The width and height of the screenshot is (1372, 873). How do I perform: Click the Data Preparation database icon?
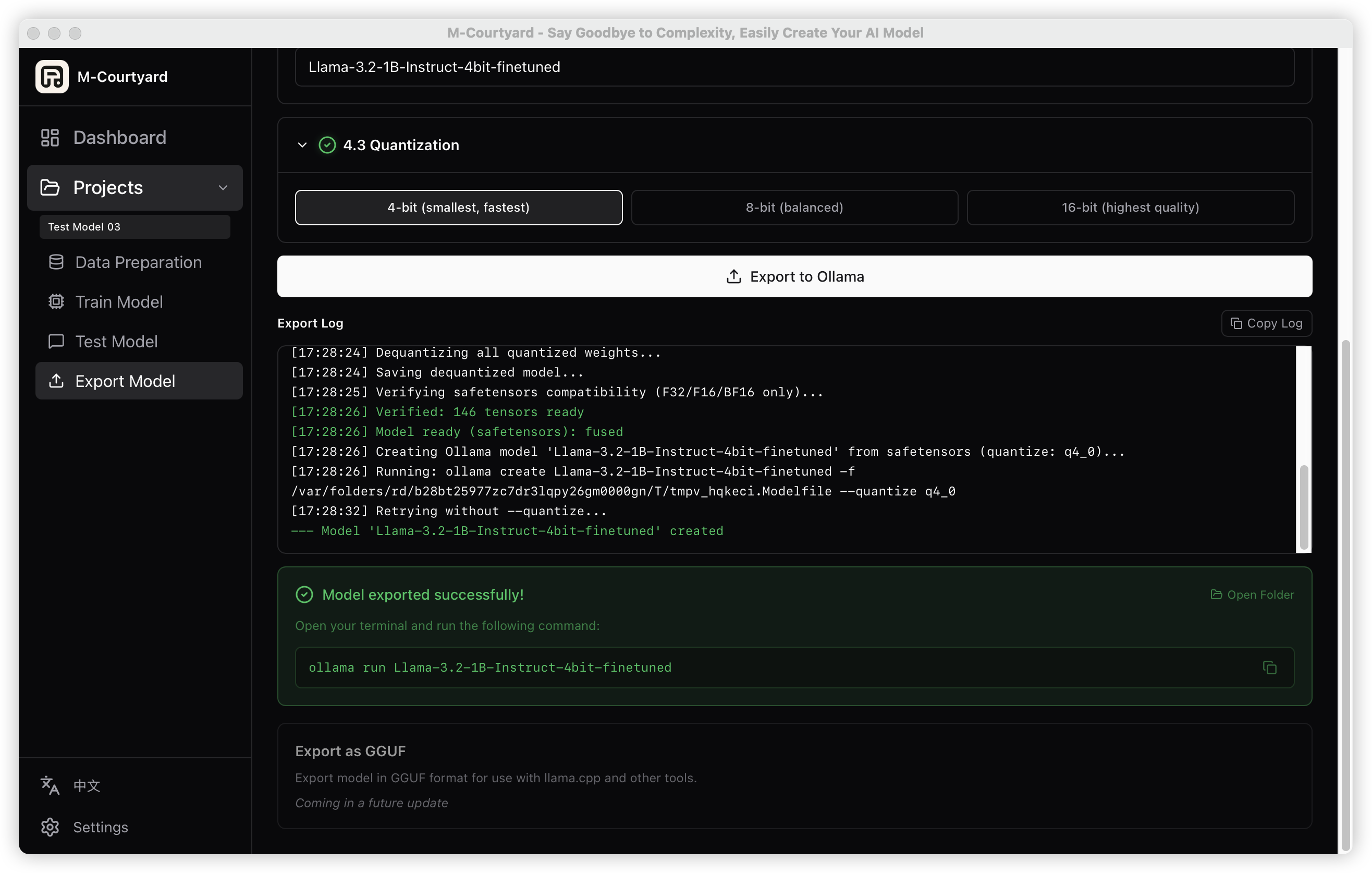click(x=56, y=262)
